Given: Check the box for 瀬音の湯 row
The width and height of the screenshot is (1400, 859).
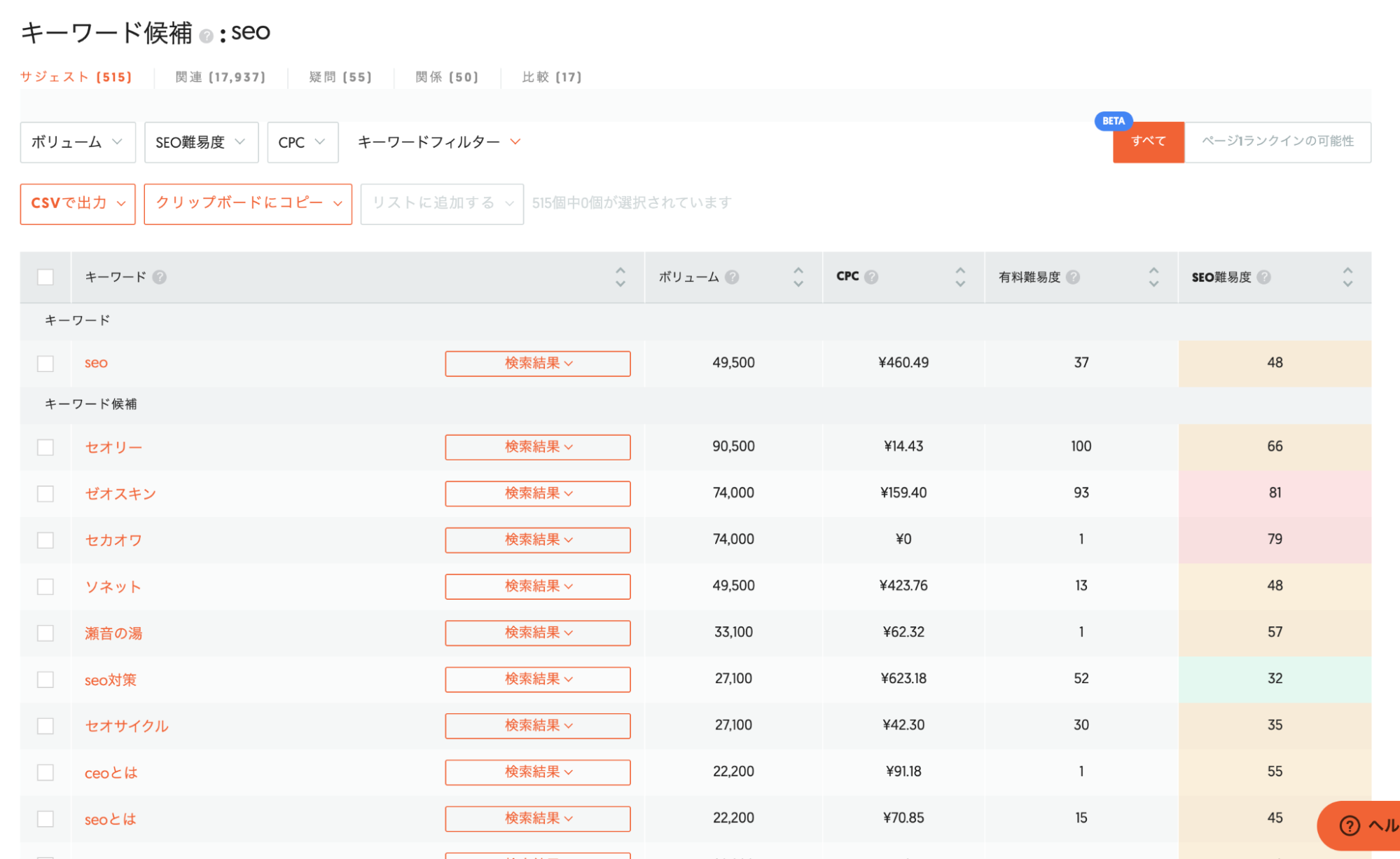Looking at the screenshot, I should pos(46,633).
